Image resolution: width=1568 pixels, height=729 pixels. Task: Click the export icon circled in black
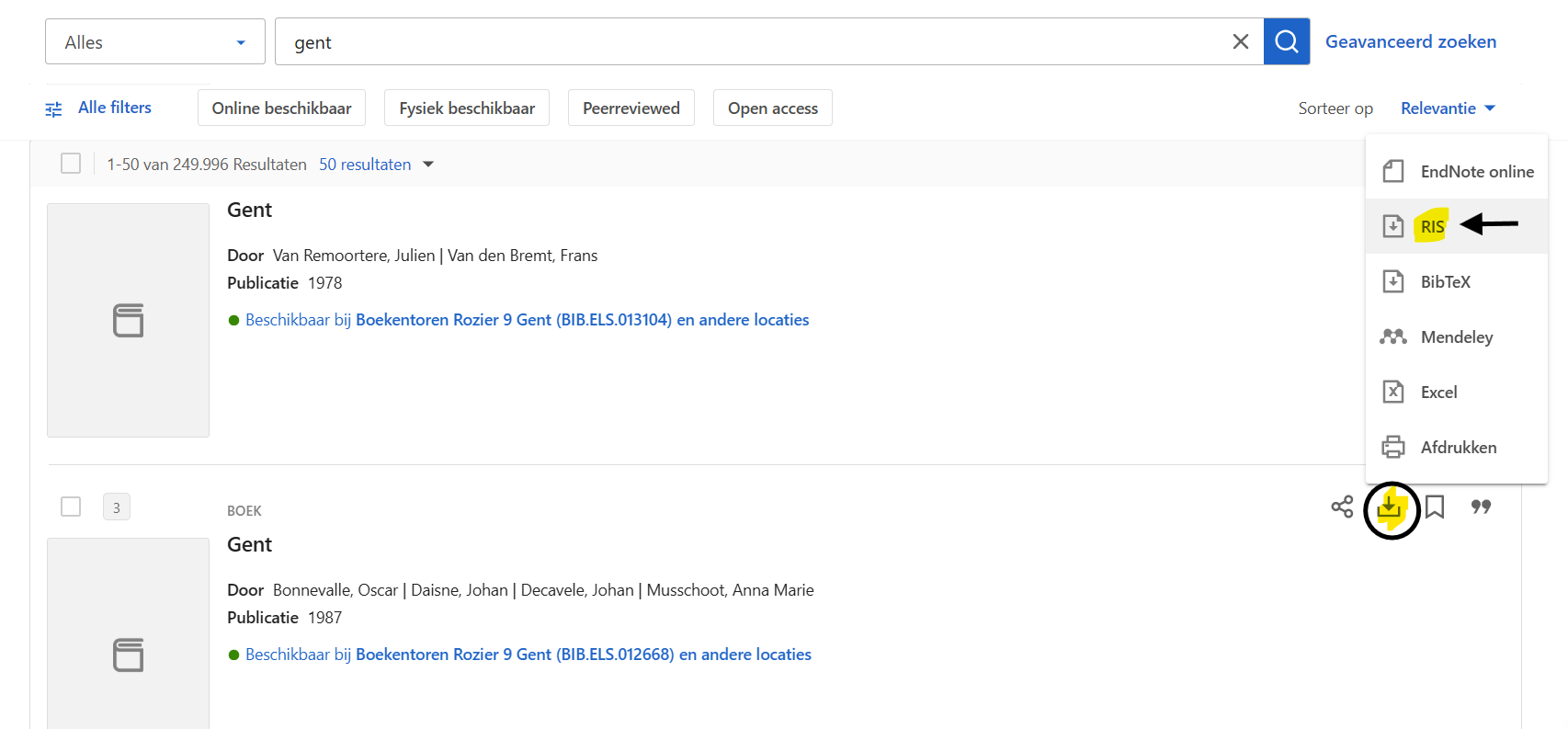coord(1391,508)
